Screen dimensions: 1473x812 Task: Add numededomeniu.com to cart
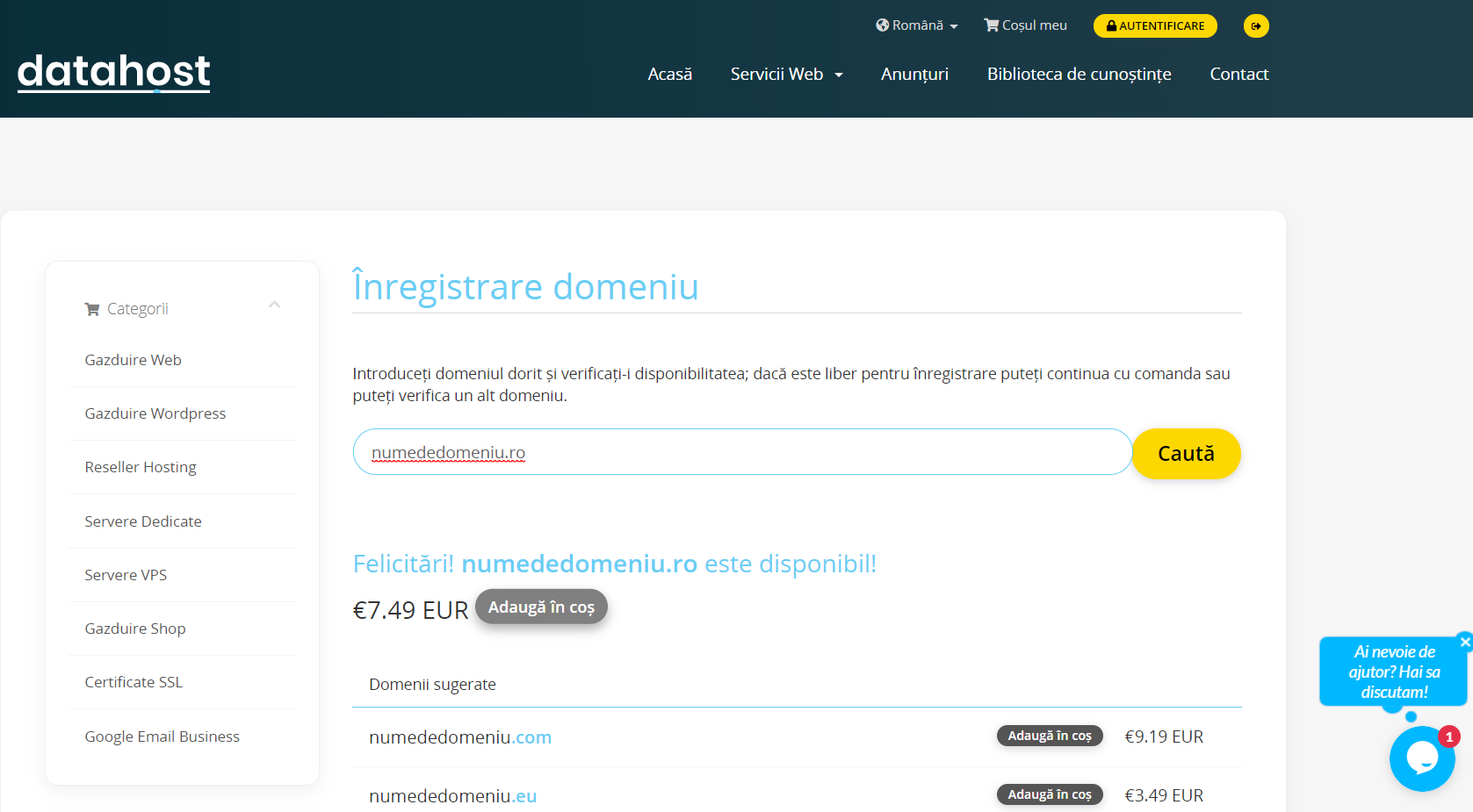(x=1049, y=736)
